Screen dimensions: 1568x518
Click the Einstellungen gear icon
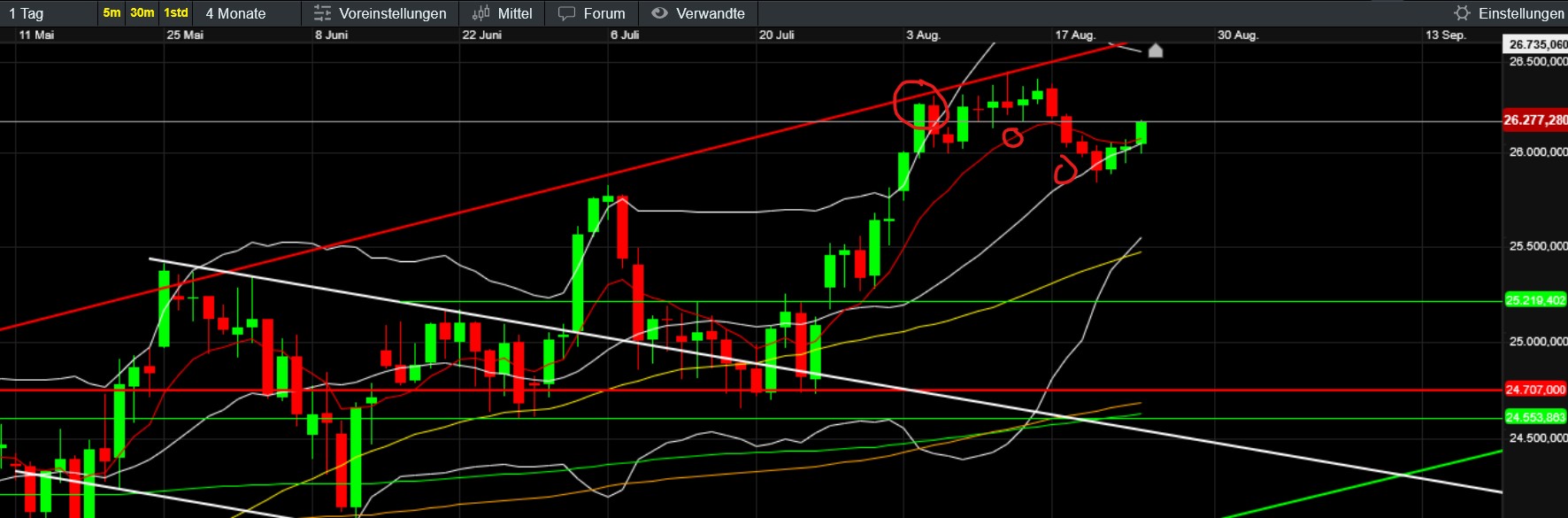coord(1462,13)
